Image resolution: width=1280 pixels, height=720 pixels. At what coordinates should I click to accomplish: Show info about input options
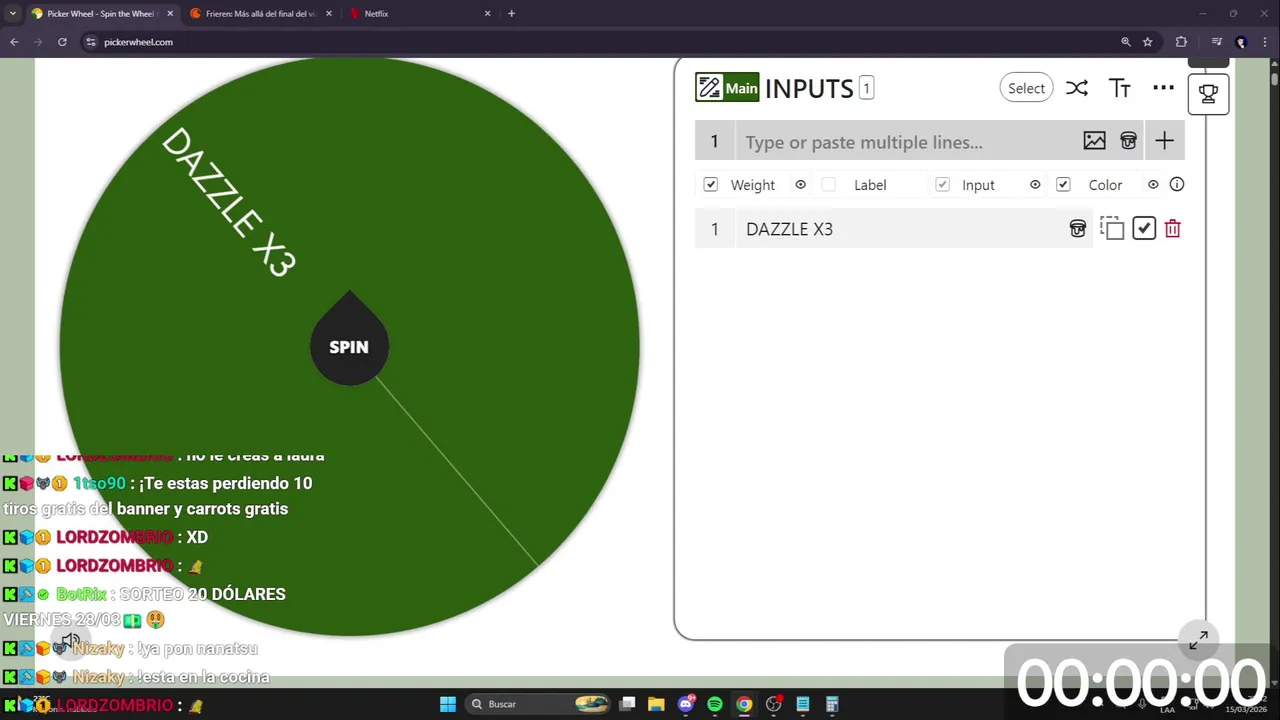coord(1177,184)
